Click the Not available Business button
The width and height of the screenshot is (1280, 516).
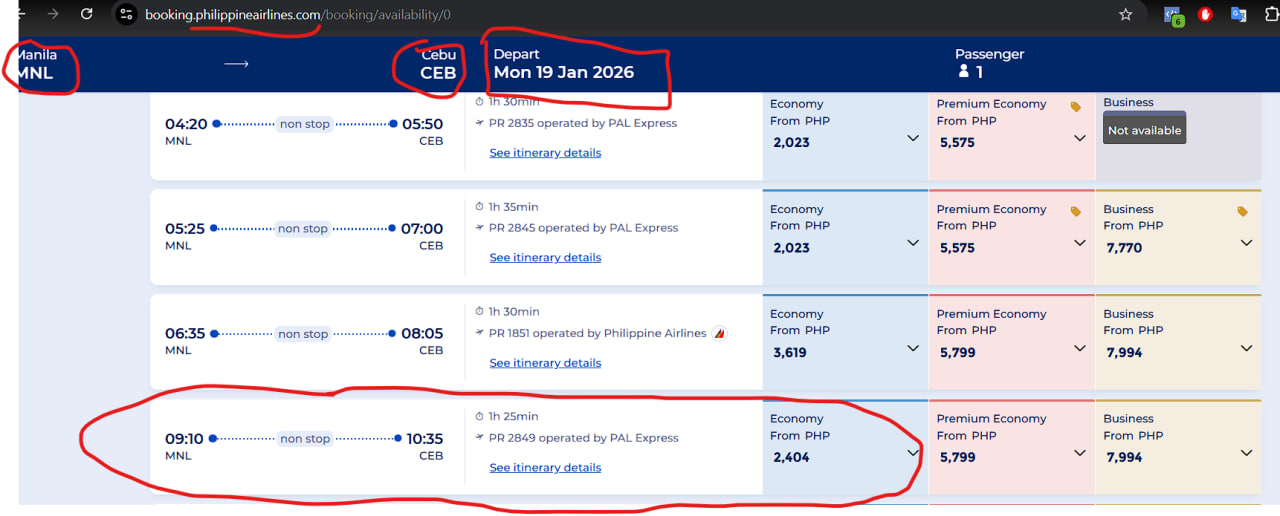(x=1144, y=130)
